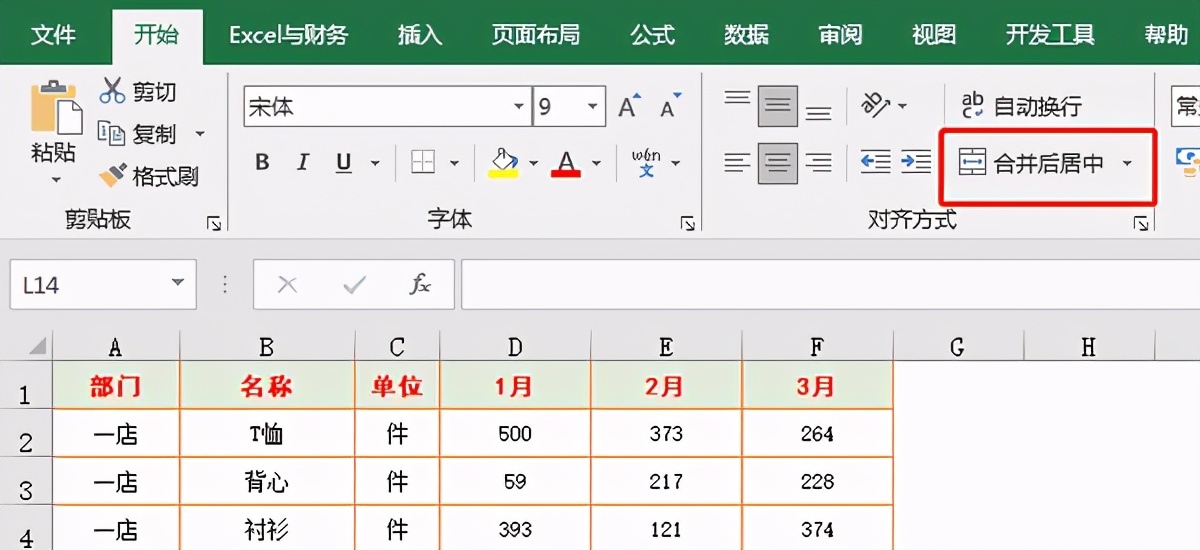Image resolution: width=1200 pixels, height=550 pixels.
Task: Switch to Data (数据) tab
Action: pos(747,35)
